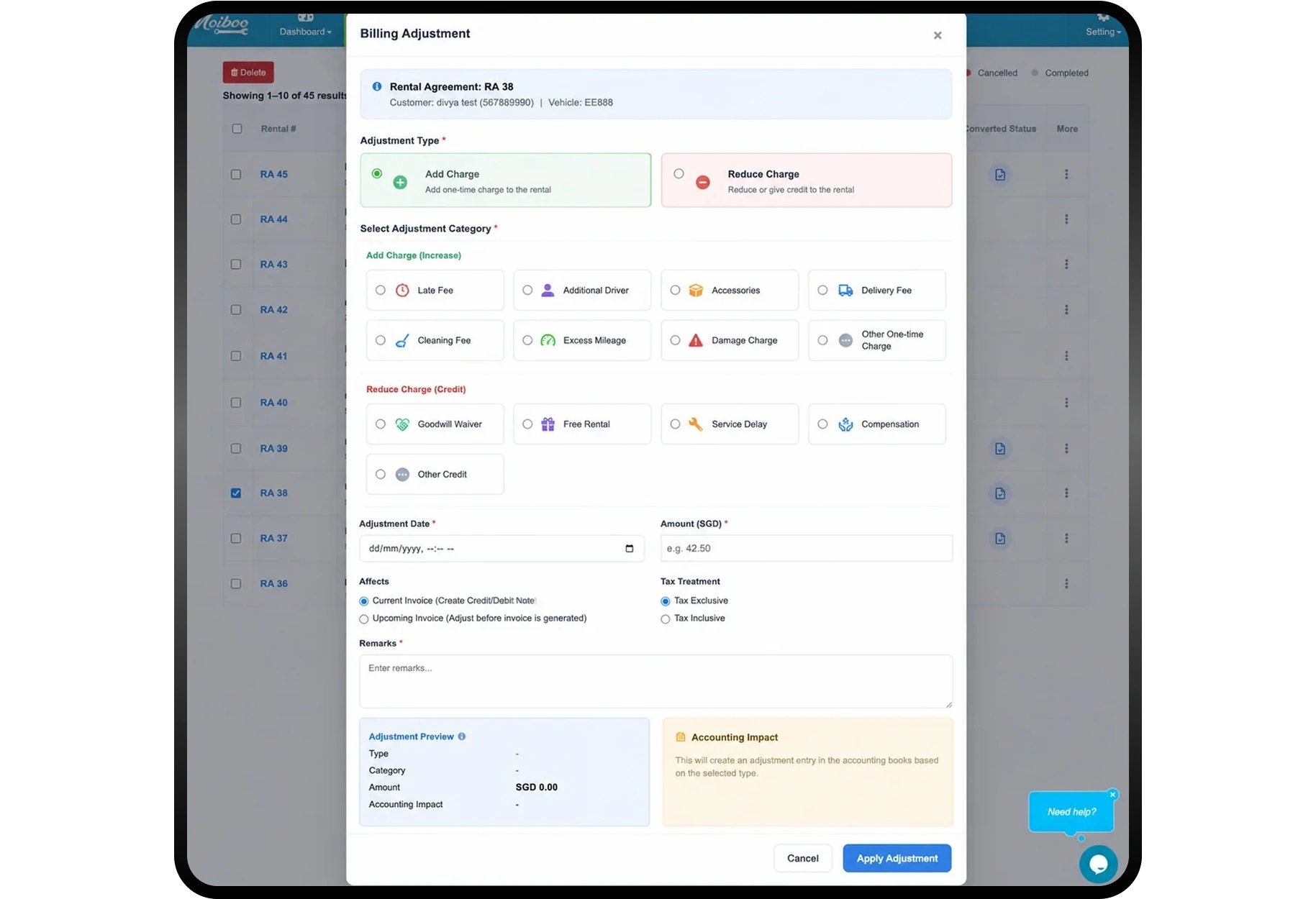
Task: Click the Cleaning Fee broom icon
Action: 402,341
